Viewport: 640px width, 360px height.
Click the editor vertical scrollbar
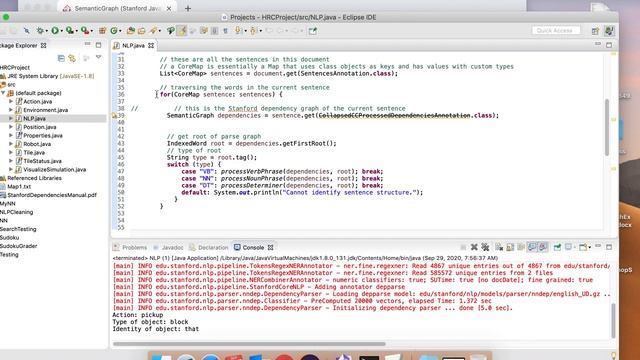[607, 127]
